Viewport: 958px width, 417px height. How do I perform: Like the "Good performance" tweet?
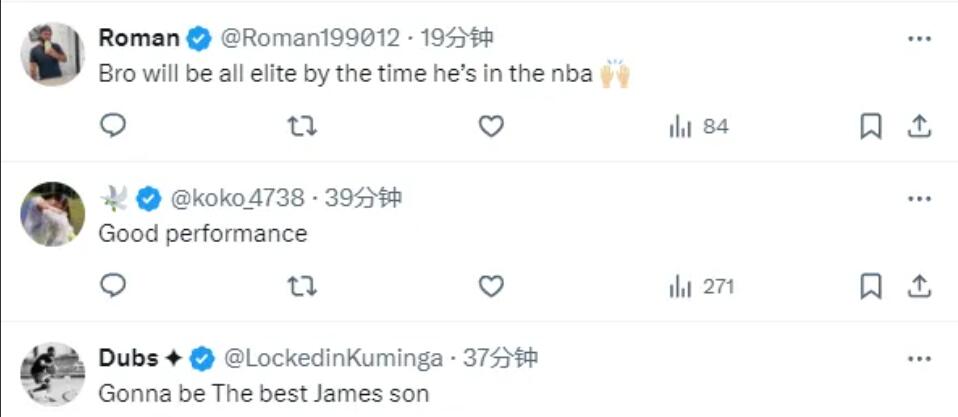pyautogui.click(x=490, y=286)
